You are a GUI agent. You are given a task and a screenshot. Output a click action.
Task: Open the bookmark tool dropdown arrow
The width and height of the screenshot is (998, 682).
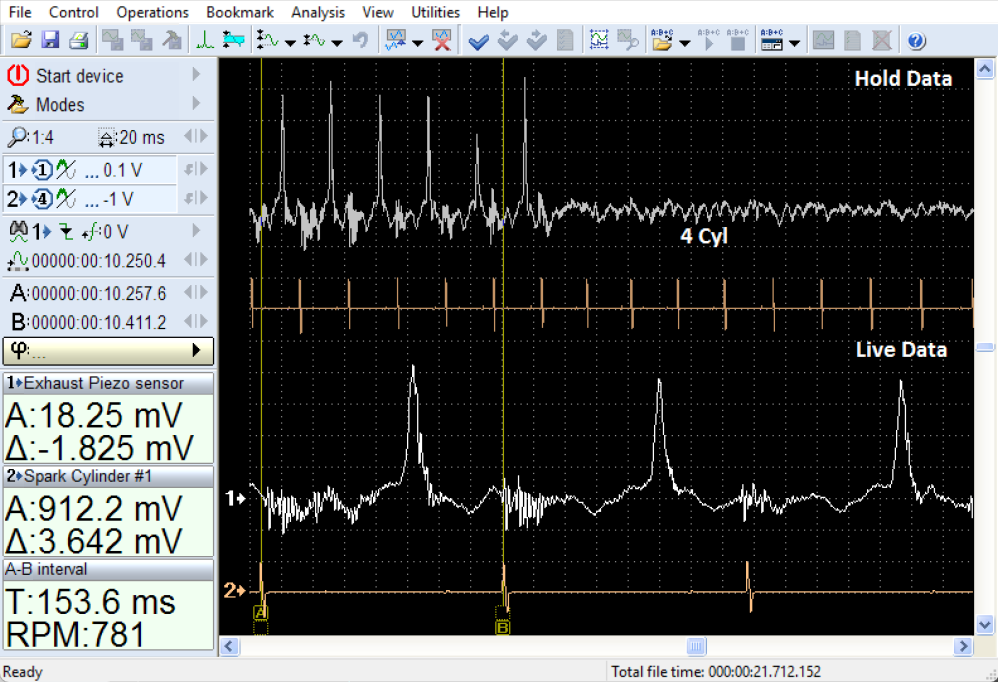coord(418,43)
